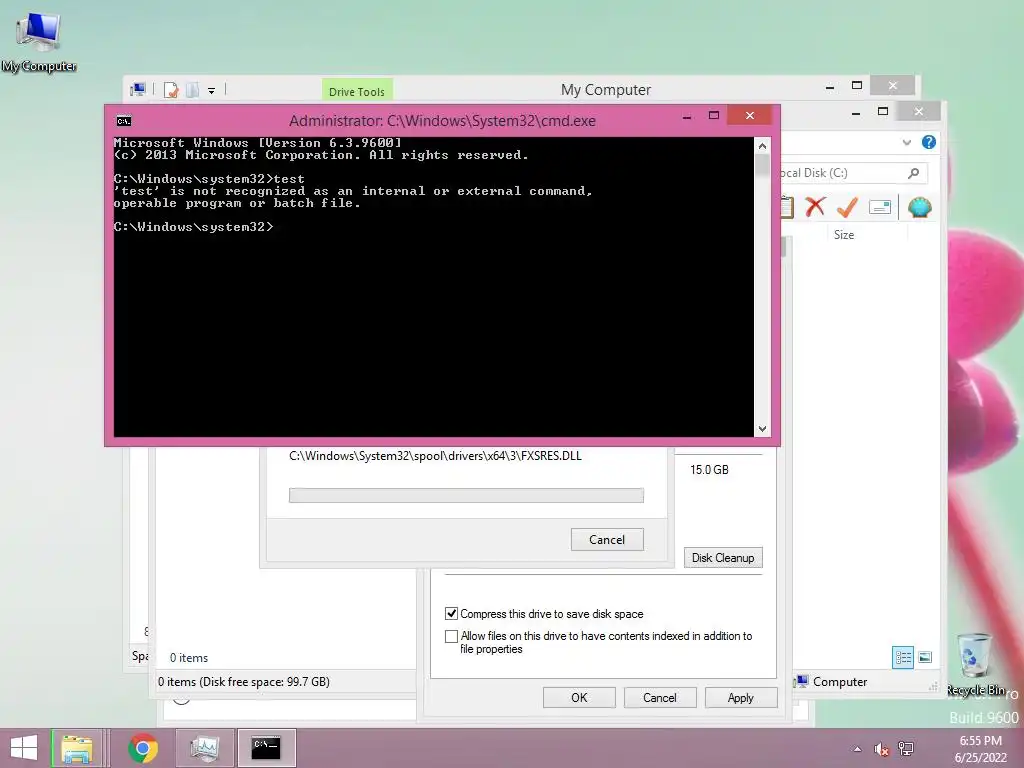Click the cmd.exe window title icon
This screenshot has width=1024, height=768.
tap(123, 121)
